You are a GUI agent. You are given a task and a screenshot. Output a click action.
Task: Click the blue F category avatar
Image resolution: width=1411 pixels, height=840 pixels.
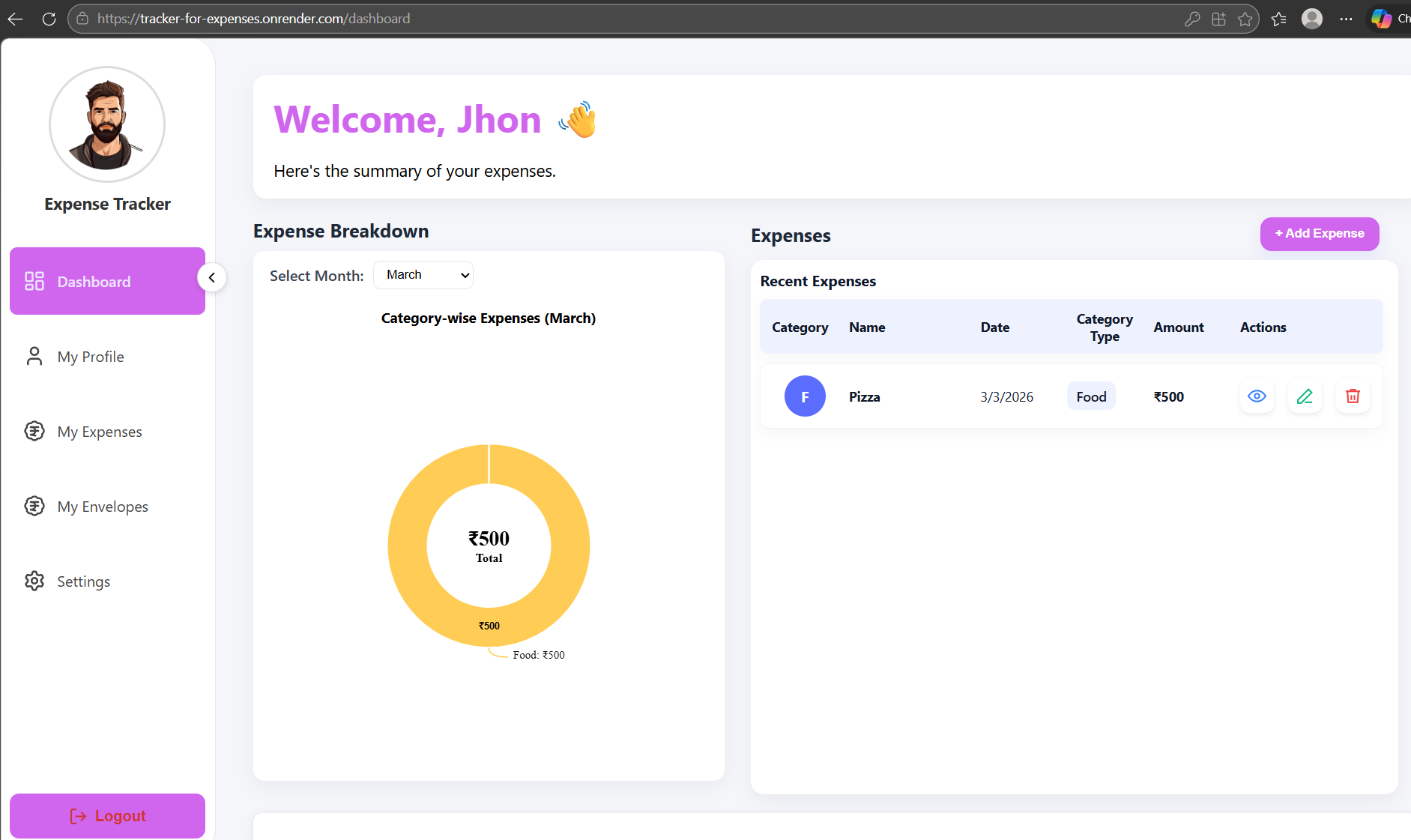(x=805, y=396)
